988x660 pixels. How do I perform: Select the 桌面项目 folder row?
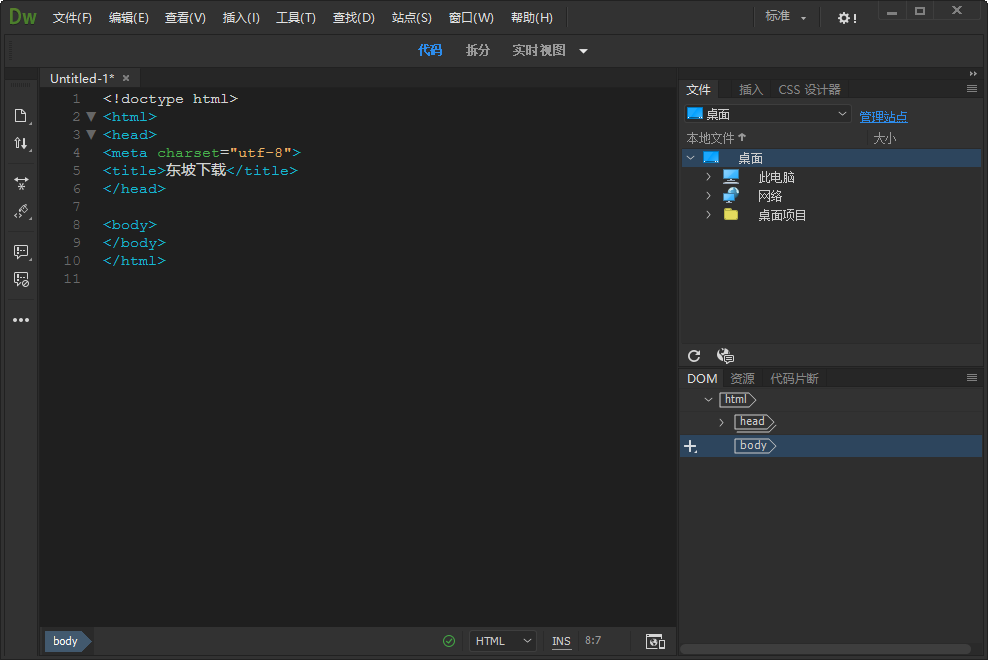point(830,215)
